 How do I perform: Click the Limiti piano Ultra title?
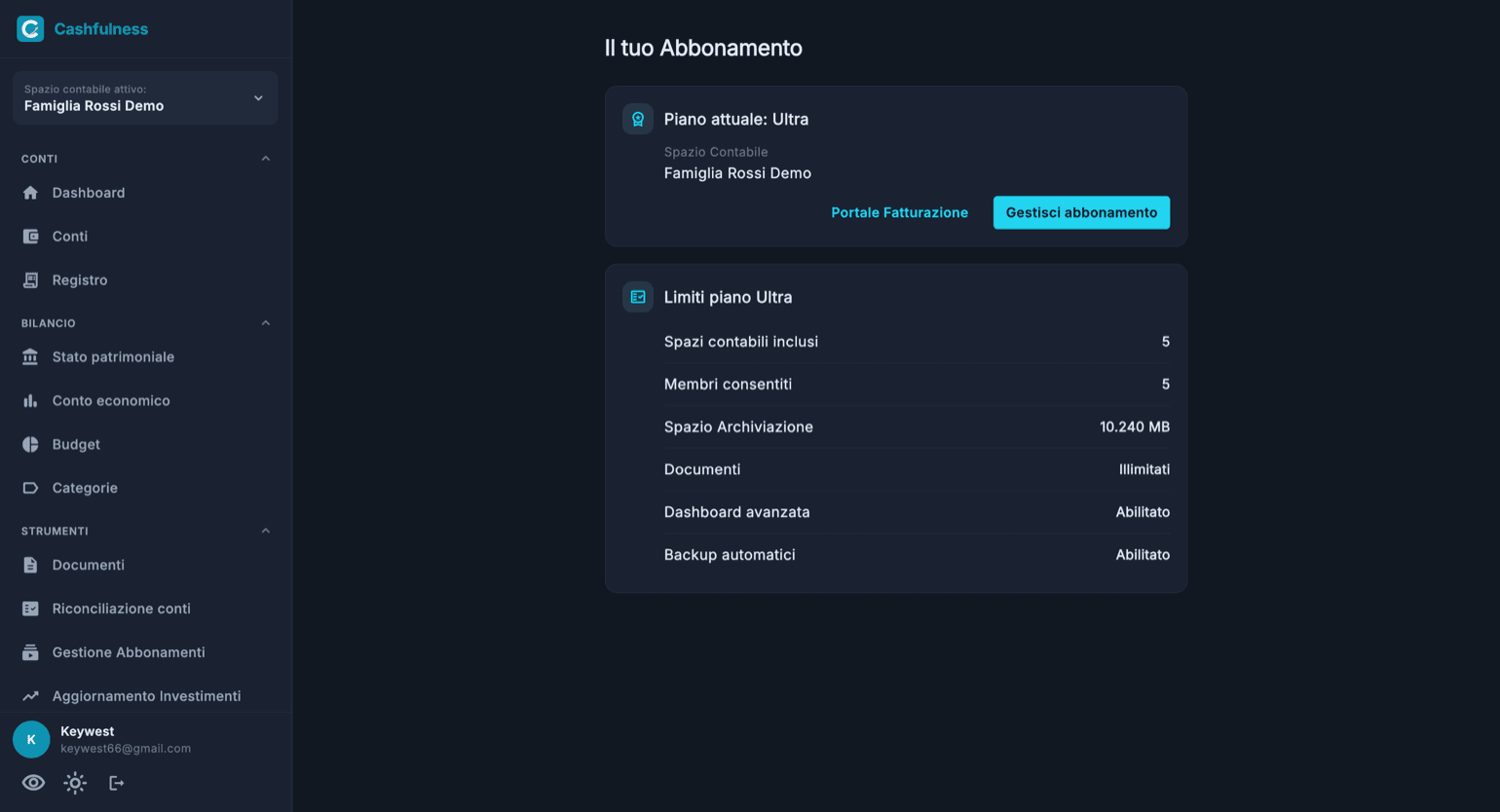pos(728,297)
